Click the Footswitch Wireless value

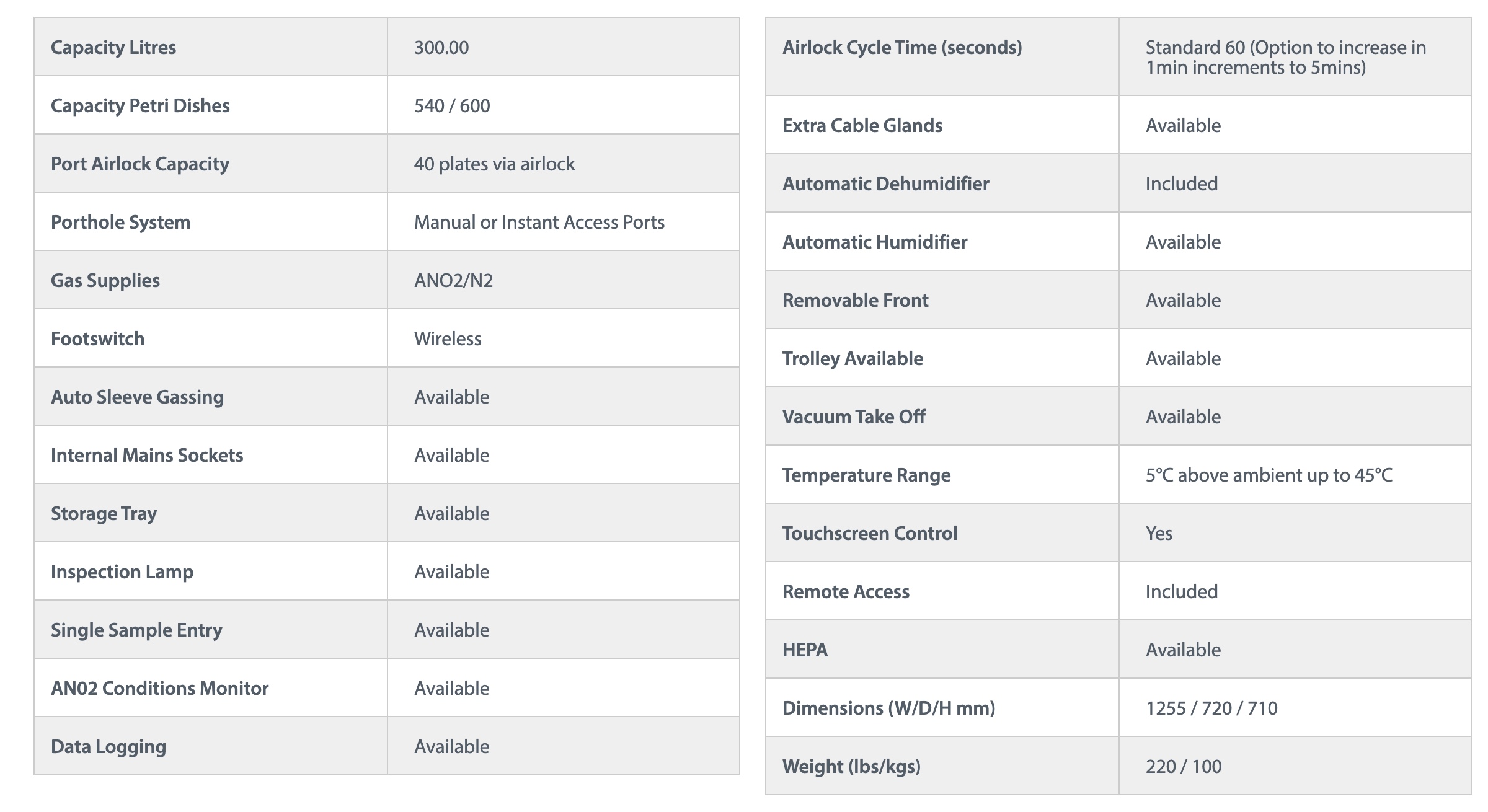pyautogui.click(x=448, y=339)
